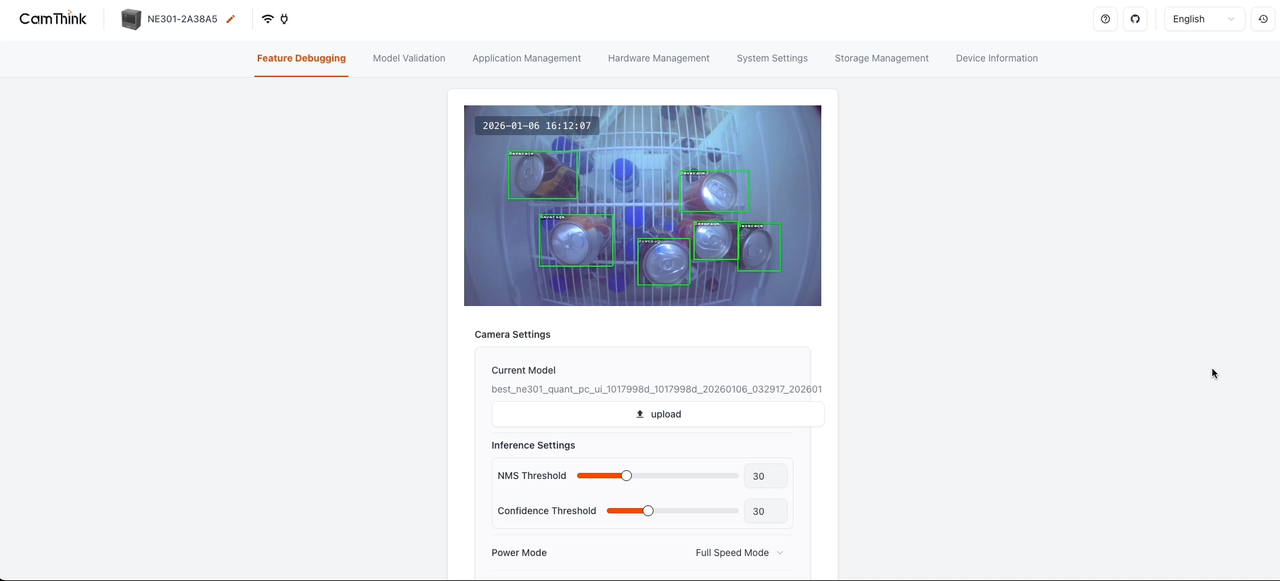Click the live camera preview image
The image size is (1280, 581).
[642, 205]
